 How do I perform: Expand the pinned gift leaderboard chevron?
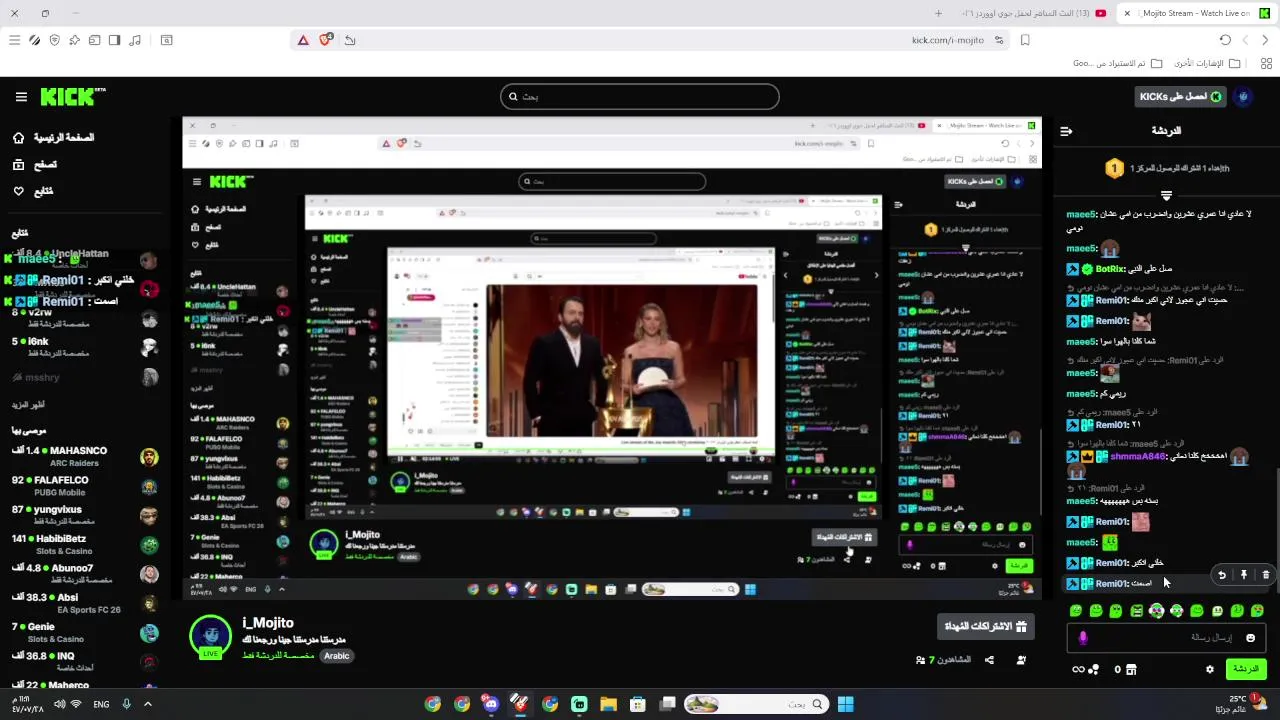pos(1166,195)
